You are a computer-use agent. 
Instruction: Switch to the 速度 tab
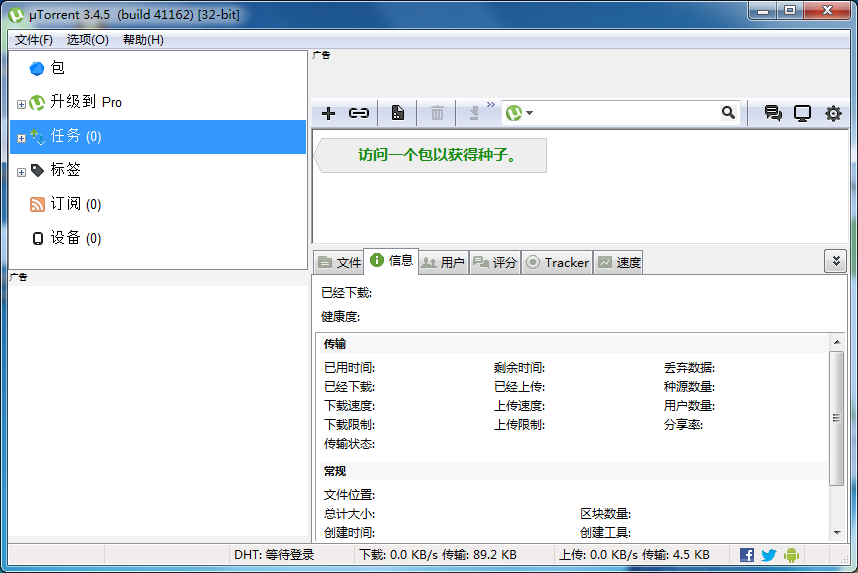(x=619, y=262)
